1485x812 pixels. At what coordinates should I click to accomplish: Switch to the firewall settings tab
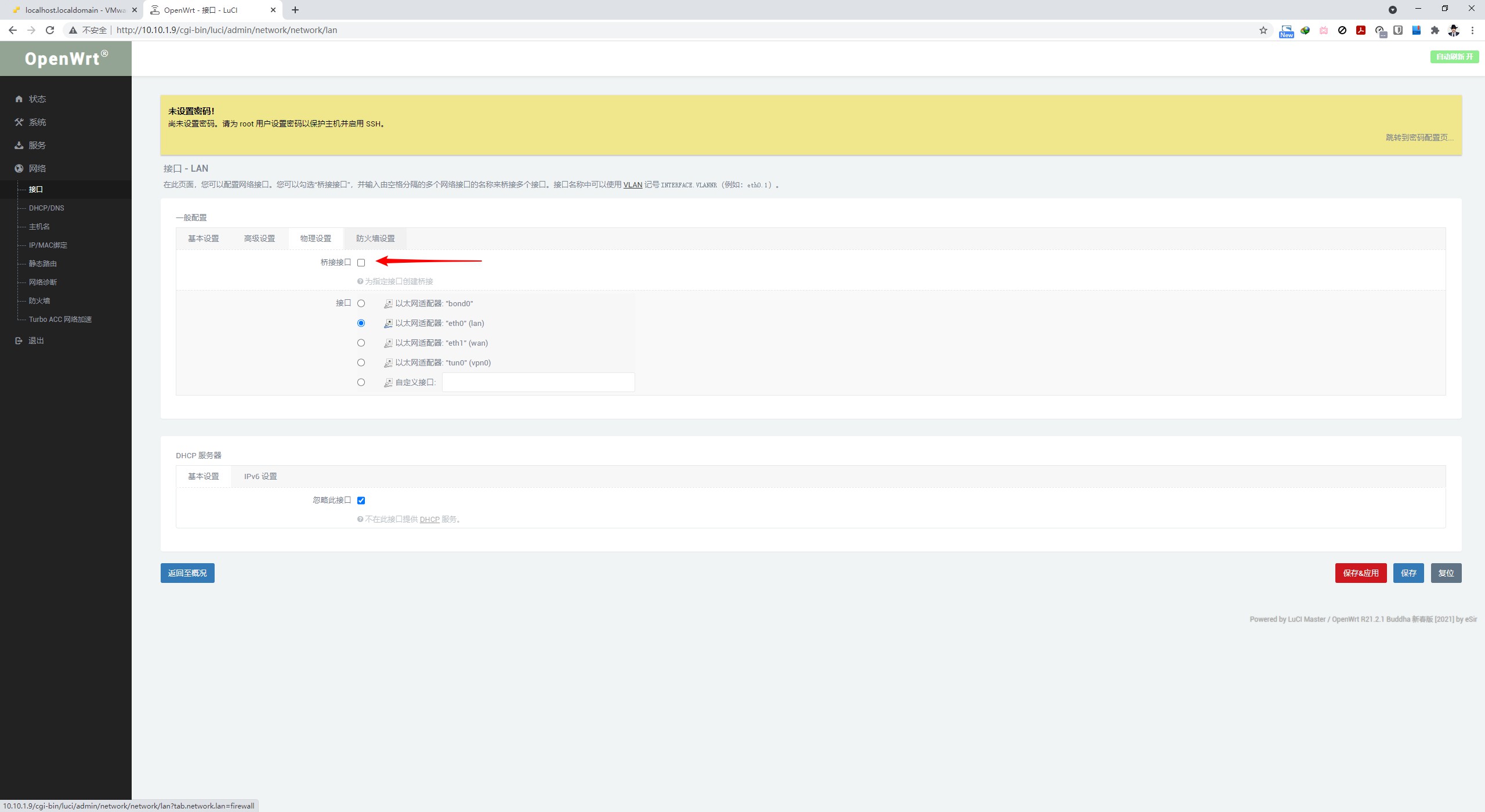point(375,238)
